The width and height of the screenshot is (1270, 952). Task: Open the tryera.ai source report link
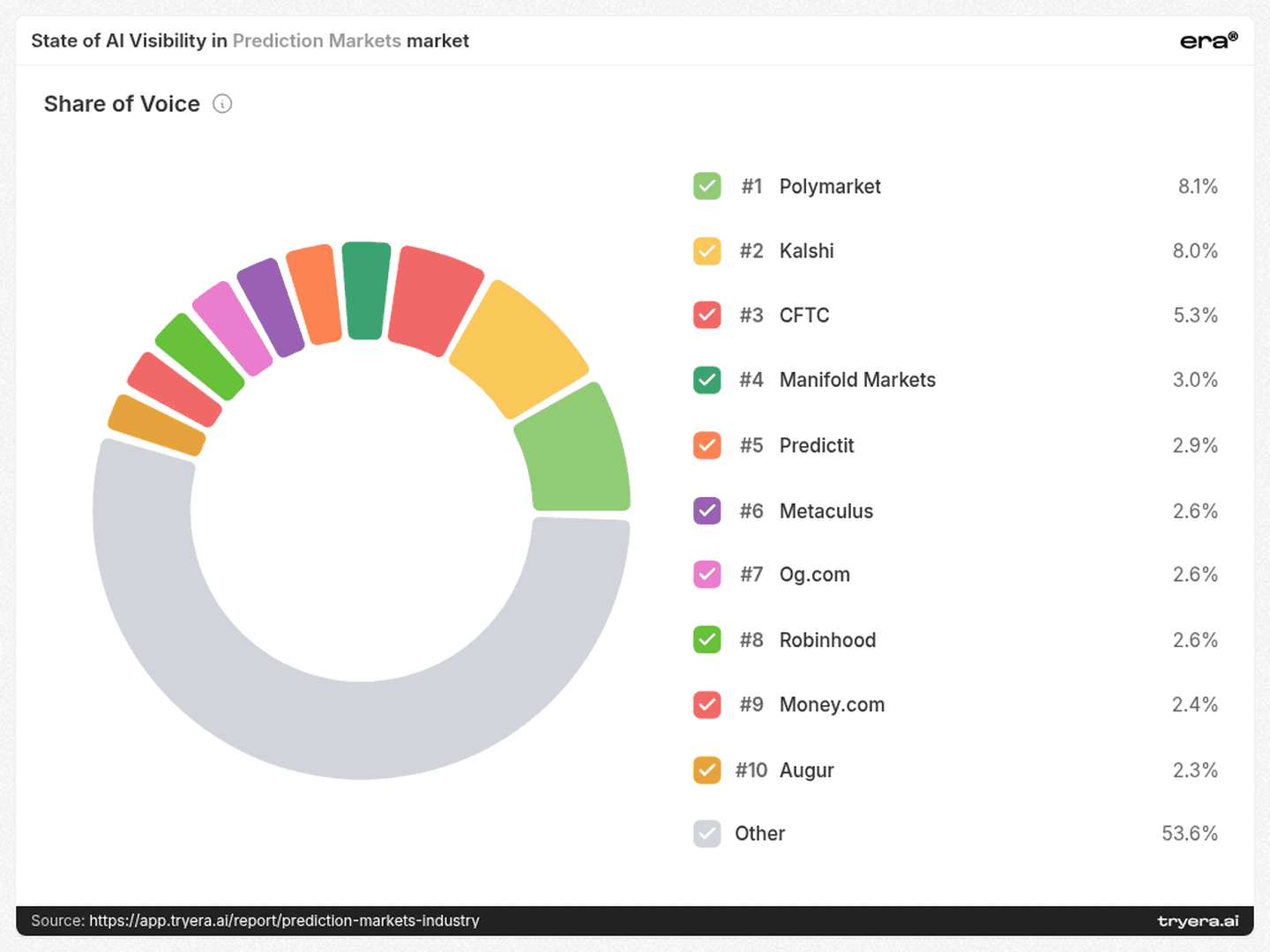[284, 920]
